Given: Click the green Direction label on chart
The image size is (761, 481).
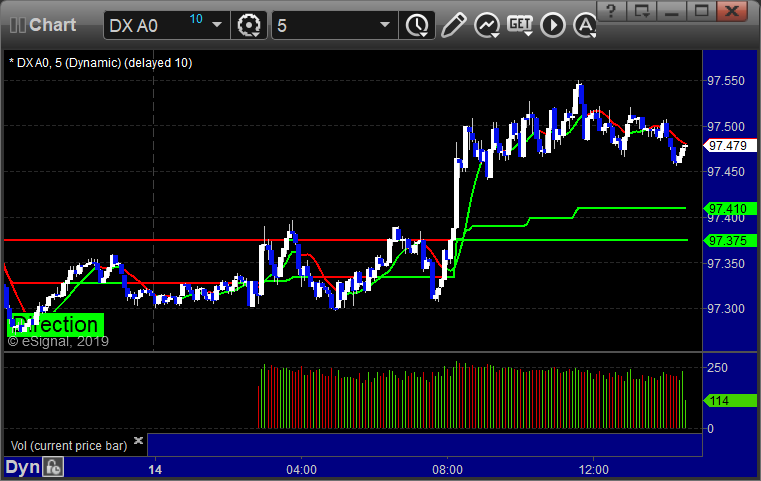Looking at the screenshot, I should point(55,325).
